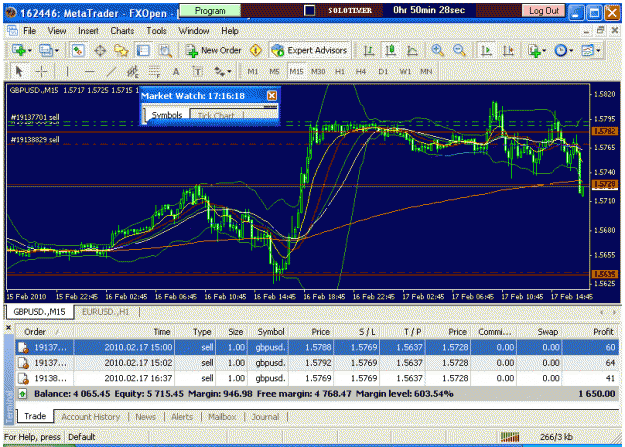Toggle the Chart Shift icon
The width and height of the screenshot is (625, 447).
point(508,51)
